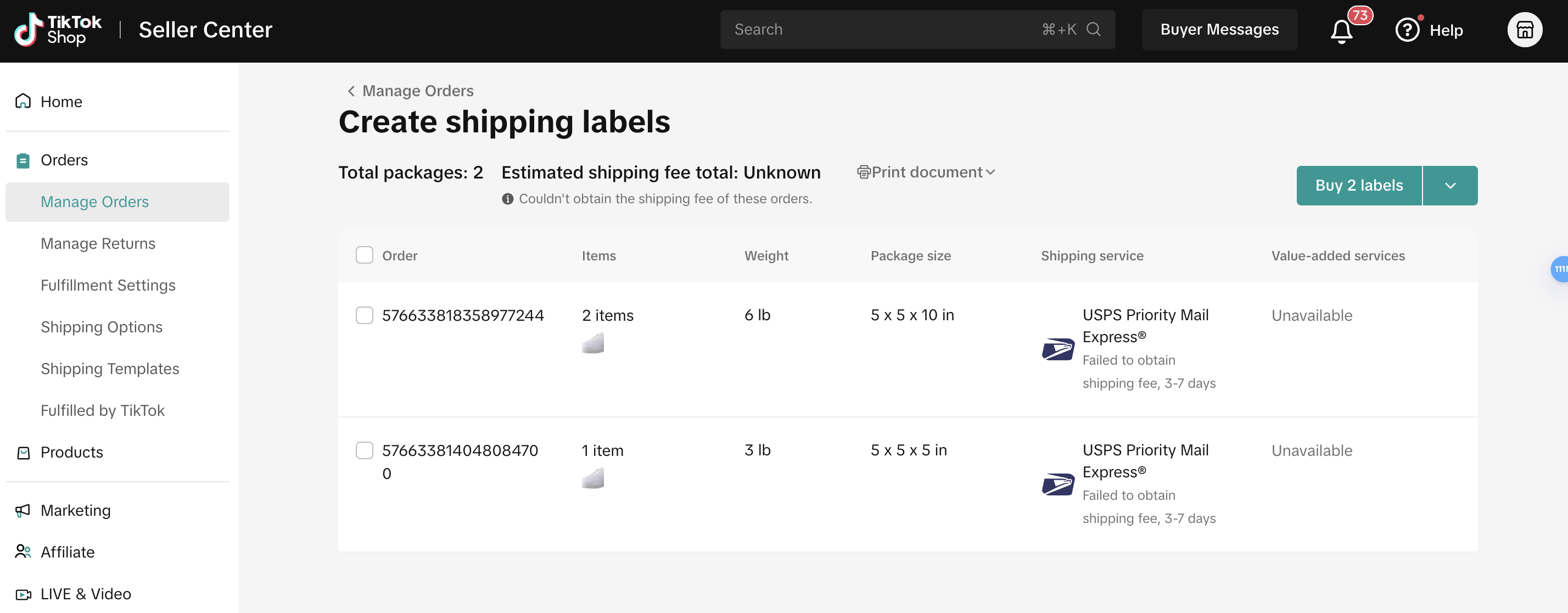
Task: Click the Affiliate people icon
Action: 23,551
